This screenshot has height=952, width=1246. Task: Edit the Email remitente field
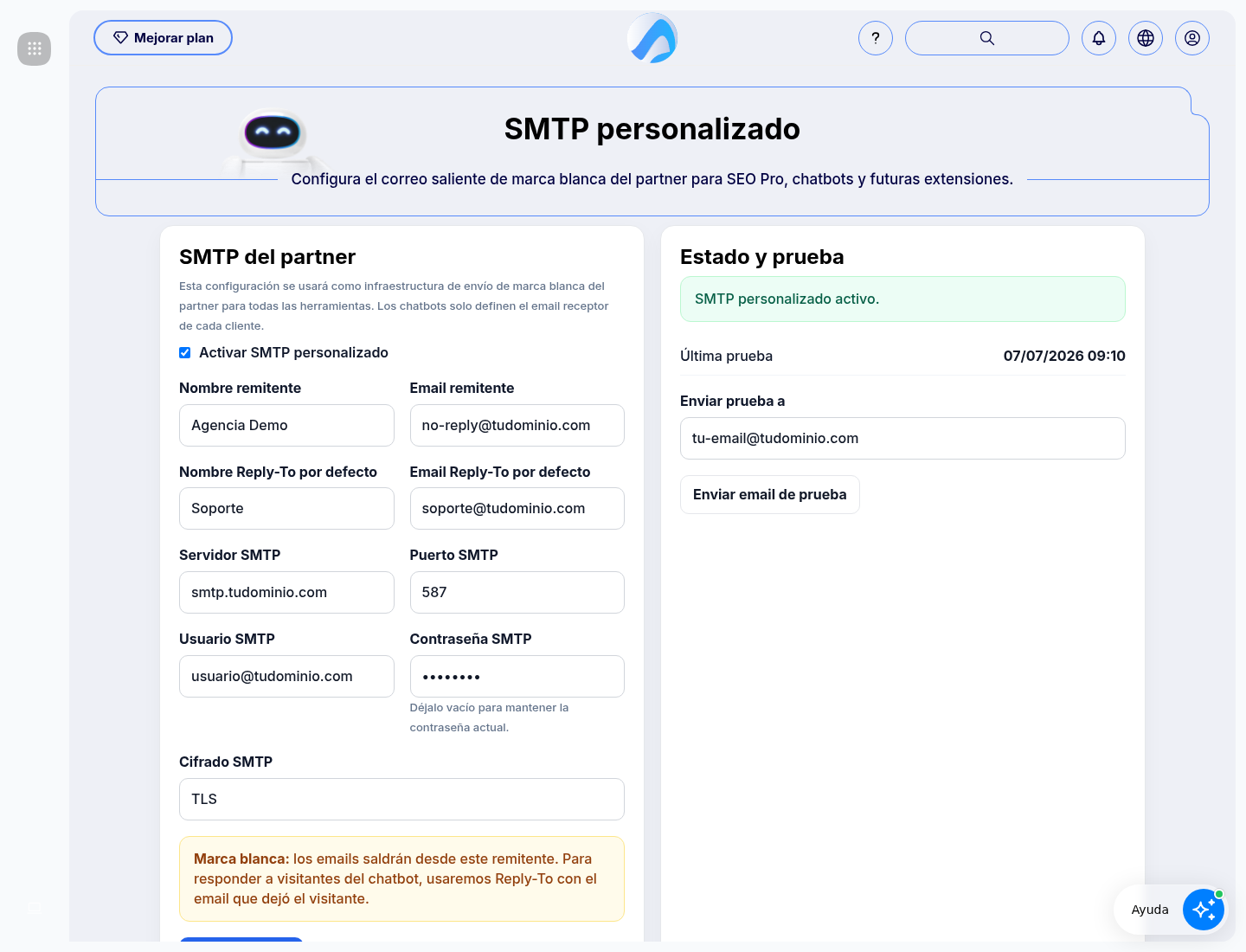click(517, 426)
